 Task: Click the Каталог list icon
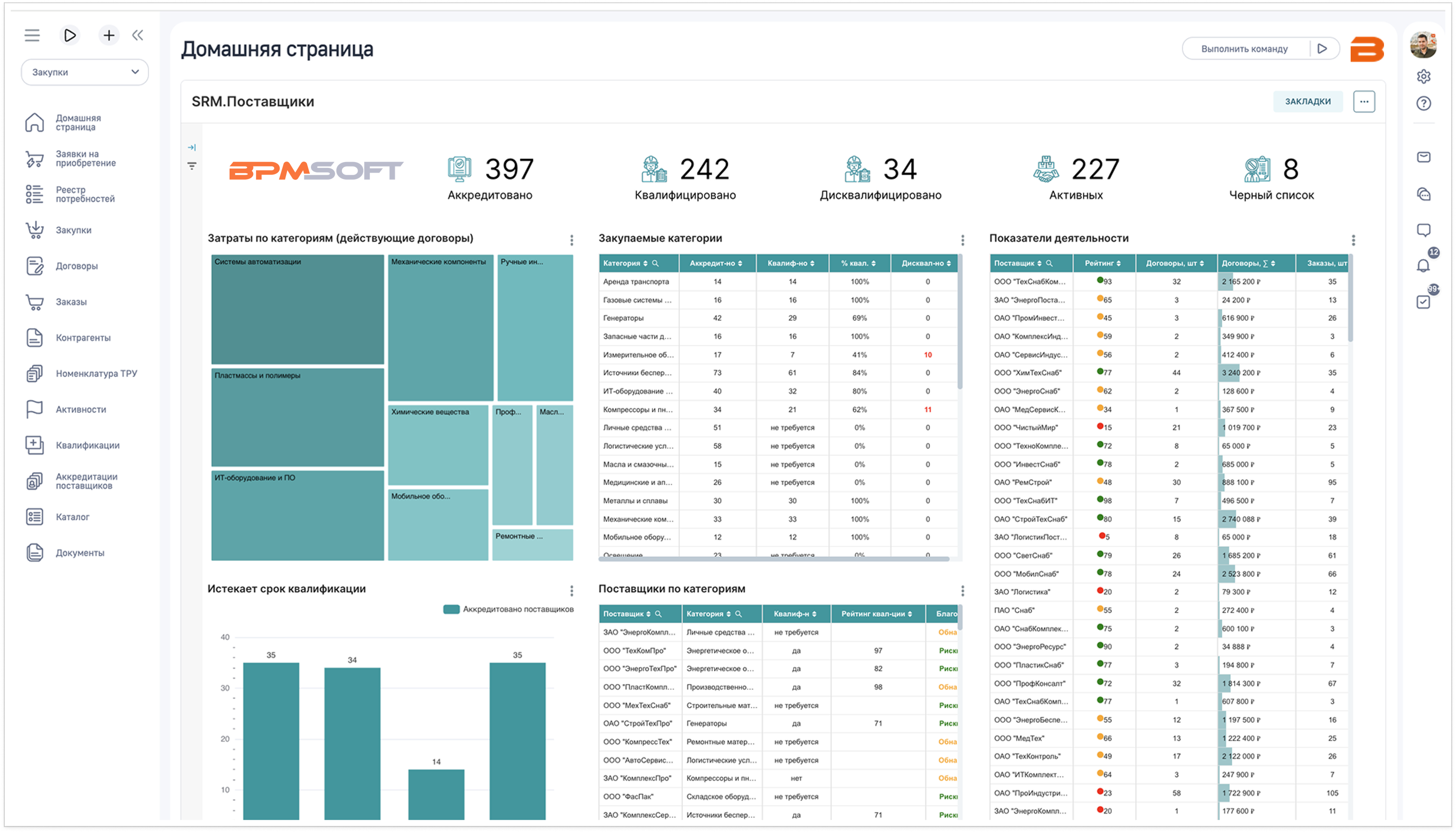click(x=34, y=517)
